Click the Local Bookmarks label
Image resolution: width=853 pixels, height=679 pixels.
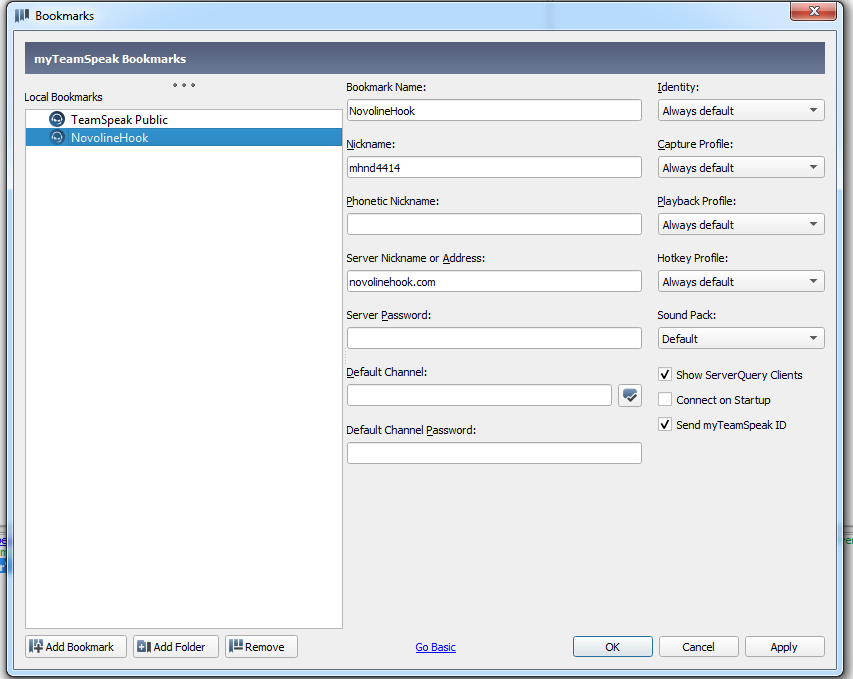tap(63, 97)
